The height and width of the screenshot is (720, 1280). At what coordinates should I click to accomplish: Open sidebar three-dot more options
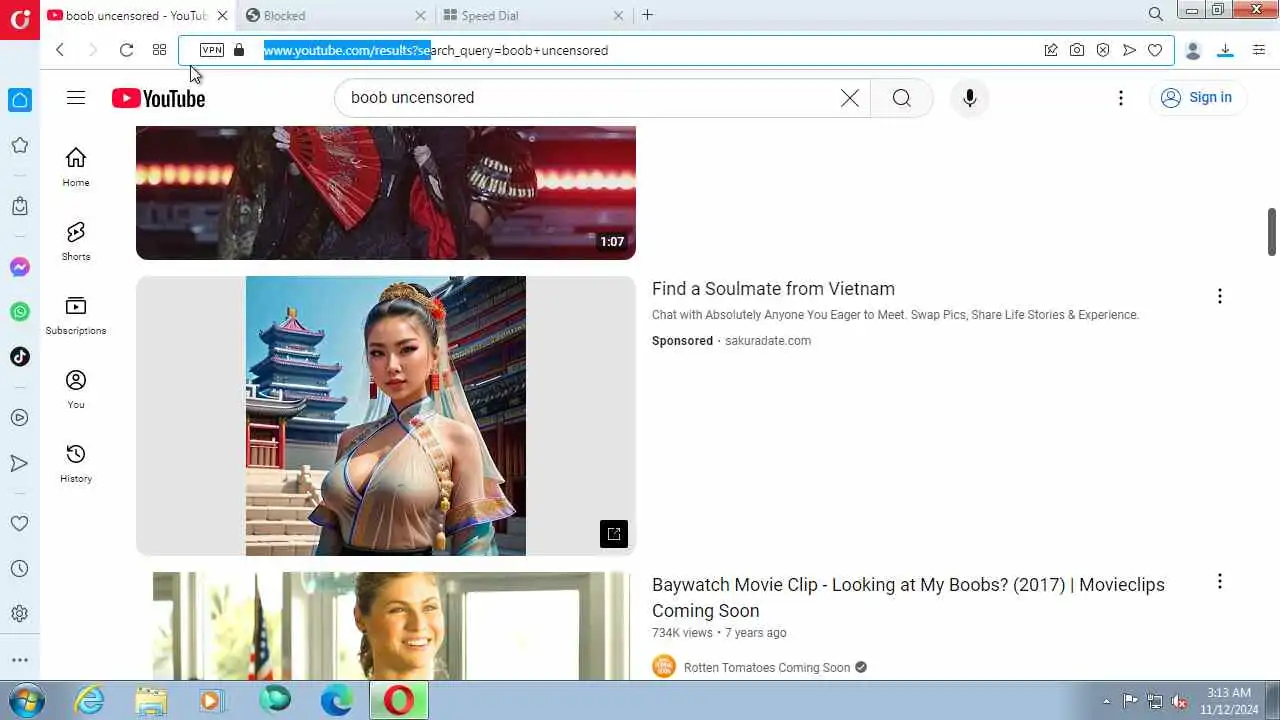pyautogui.click(x=19, y=660)
